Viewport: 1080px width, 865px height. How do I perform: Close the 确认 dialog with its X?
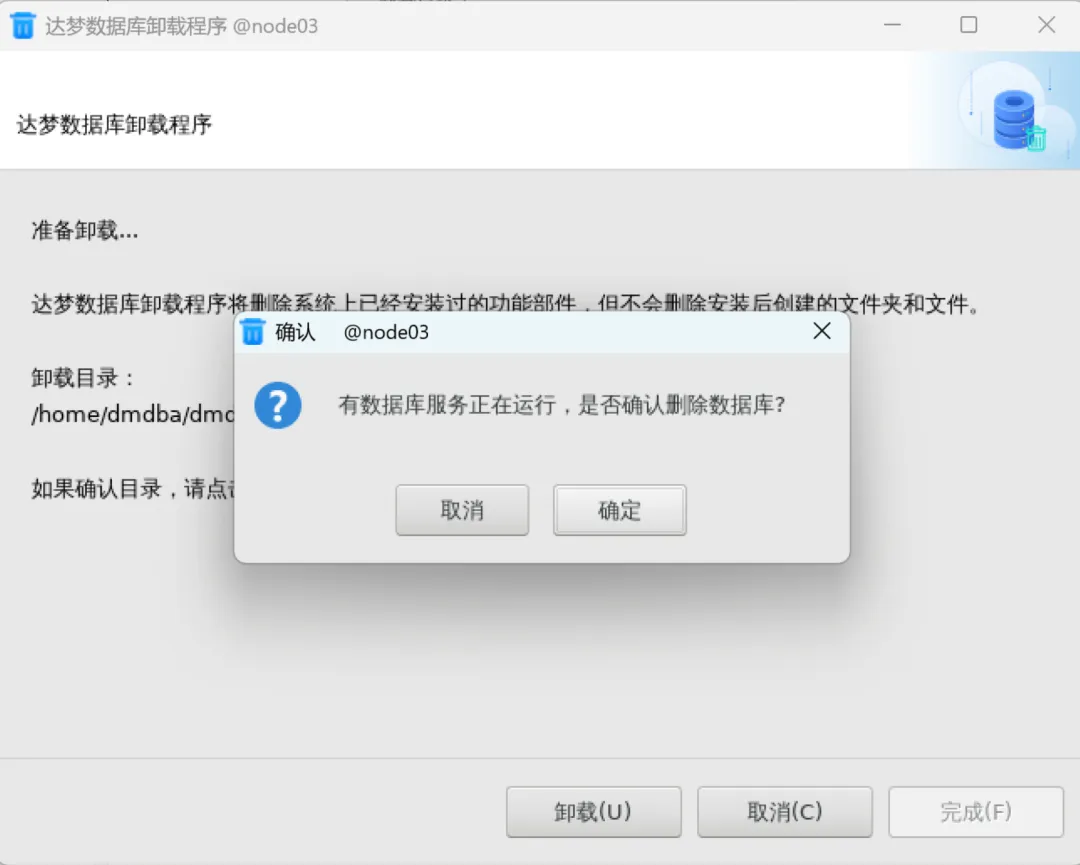[822, 331]
